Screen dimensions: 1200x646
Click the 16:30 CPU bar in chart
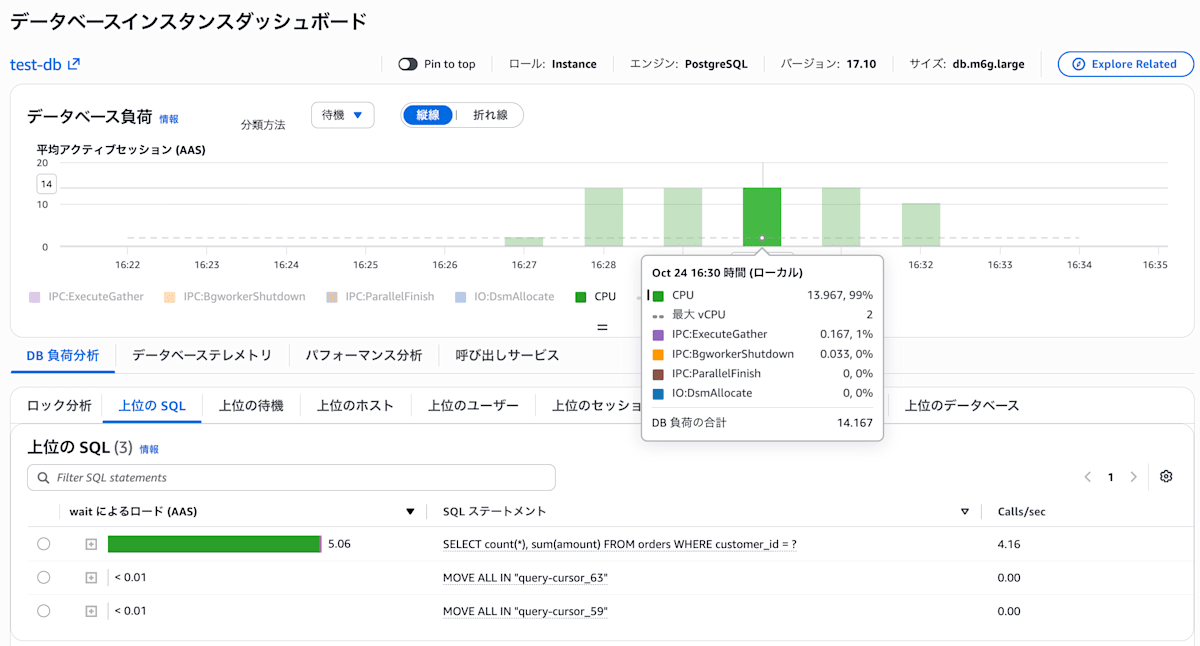(x=762, y=217)
